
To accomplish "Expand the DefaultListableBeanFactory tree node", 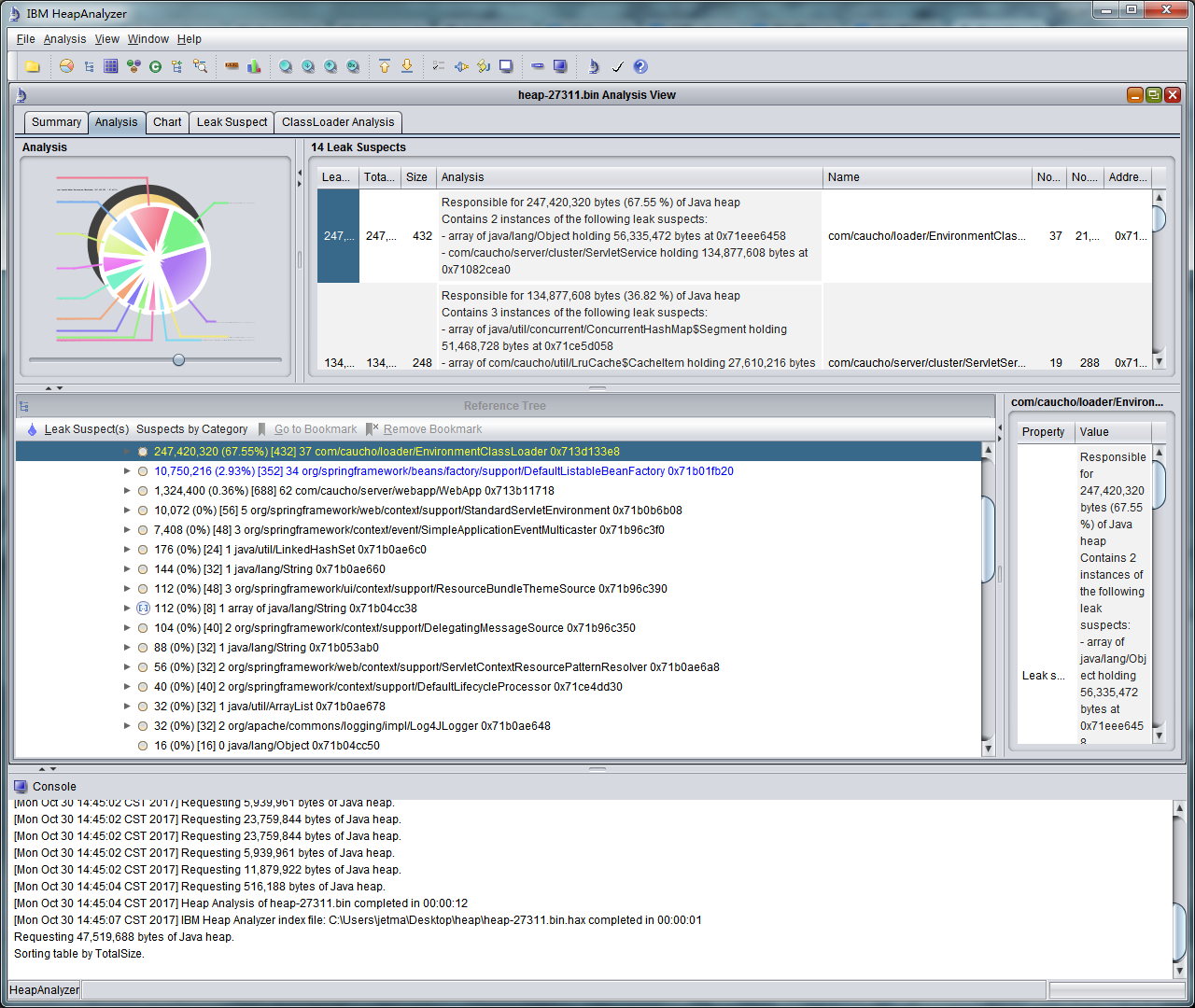I will coord(127,471).
